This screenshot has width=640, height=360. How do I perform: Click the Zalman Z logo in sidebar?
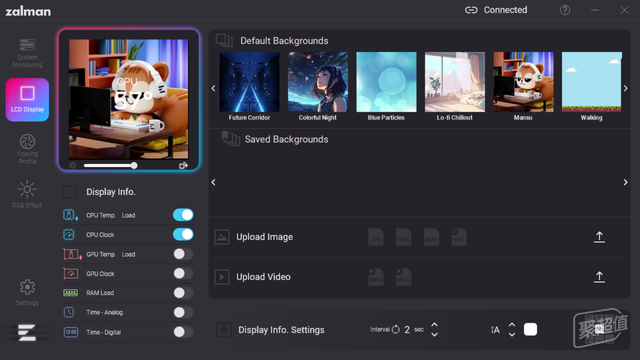pos(27,332)
